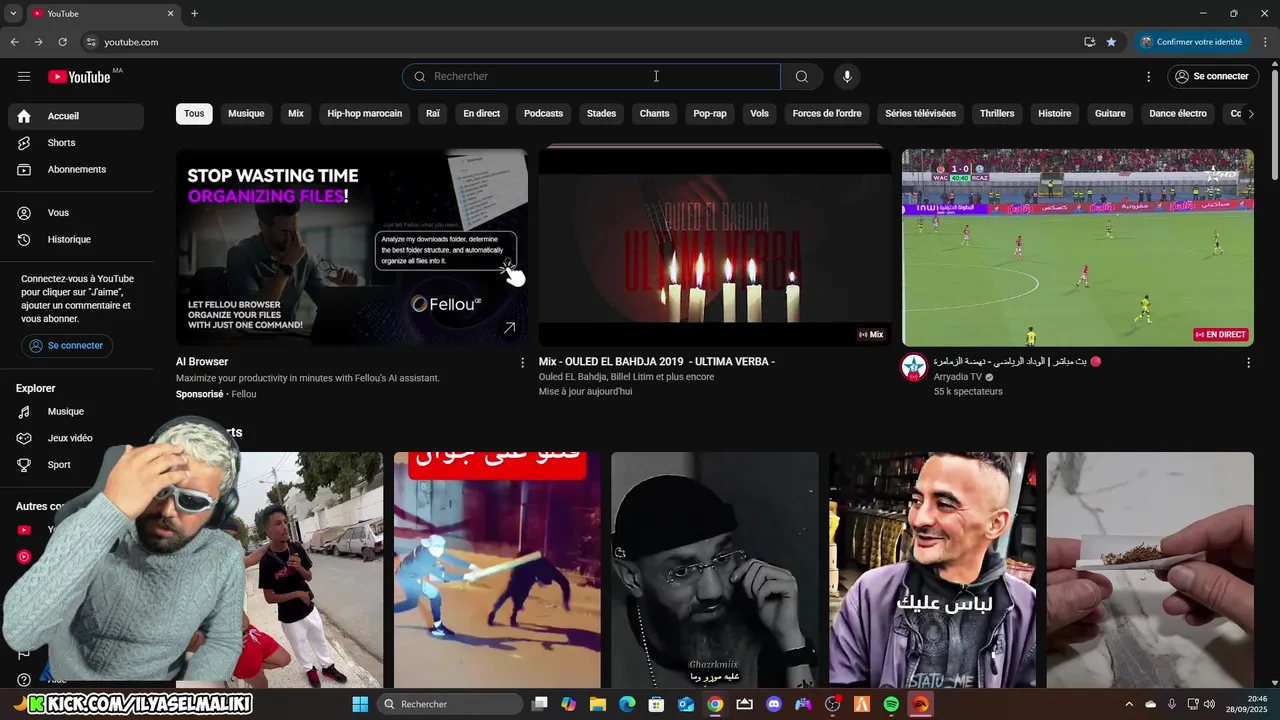The height and width of the screenshot is (720, 1280).
Task: Open three-dot menu for Arryadia TV stream
Action: 1248,363
